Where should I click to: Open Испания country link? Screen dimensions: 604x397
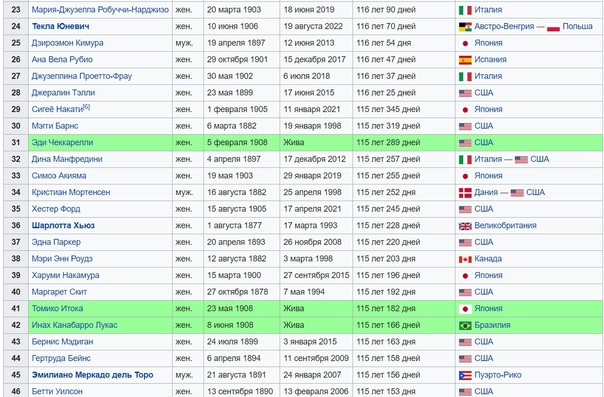(x=490, y=59)
